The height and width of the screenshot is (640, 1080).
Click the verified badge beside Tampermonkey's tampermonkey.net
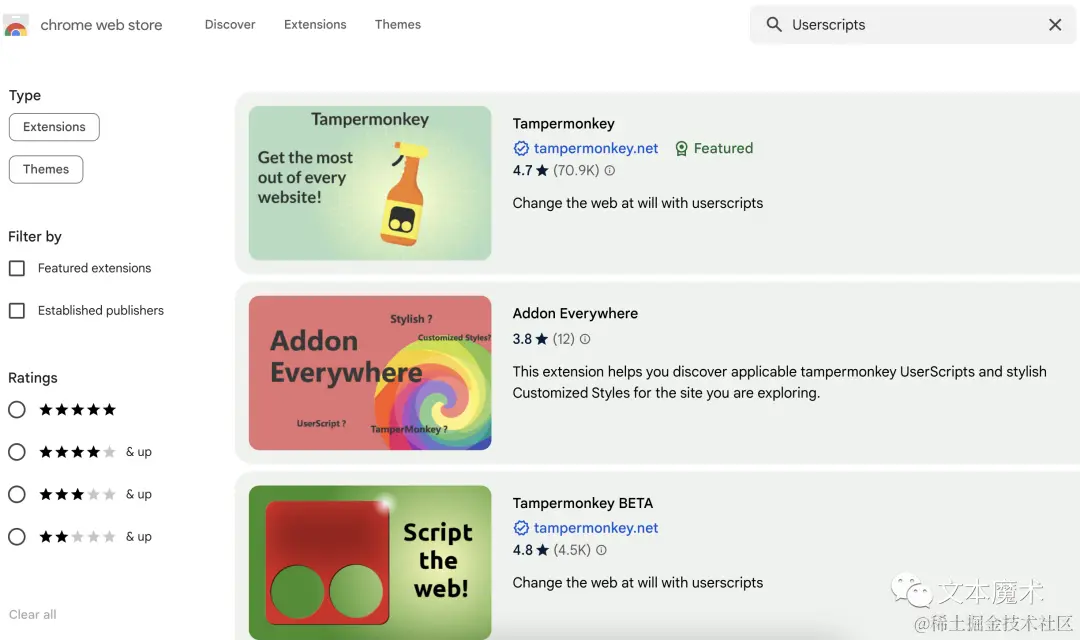pos(521,148)
